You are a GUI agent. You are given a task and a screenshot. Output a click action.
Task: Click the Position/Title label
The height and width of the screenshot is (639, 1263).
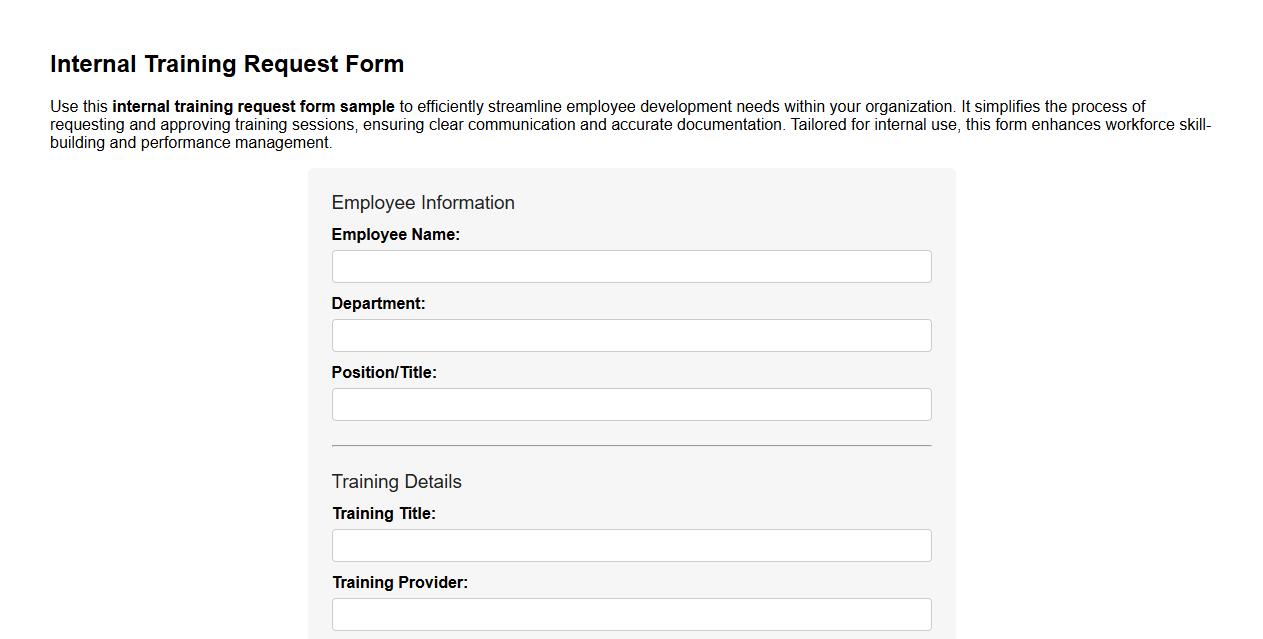tap(385, 372)
